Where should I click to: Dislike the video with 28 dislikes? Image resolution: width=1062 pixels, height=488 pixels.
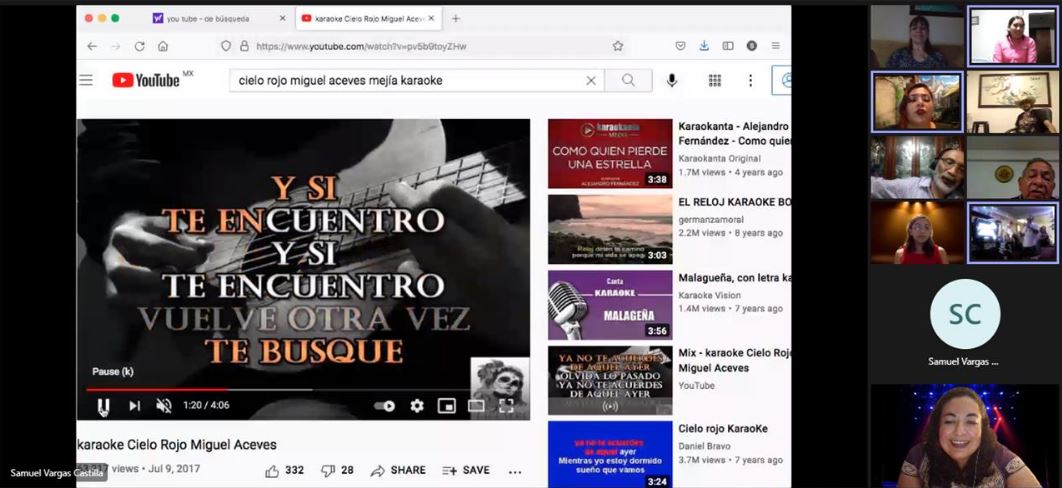click(x=337, y=470)
